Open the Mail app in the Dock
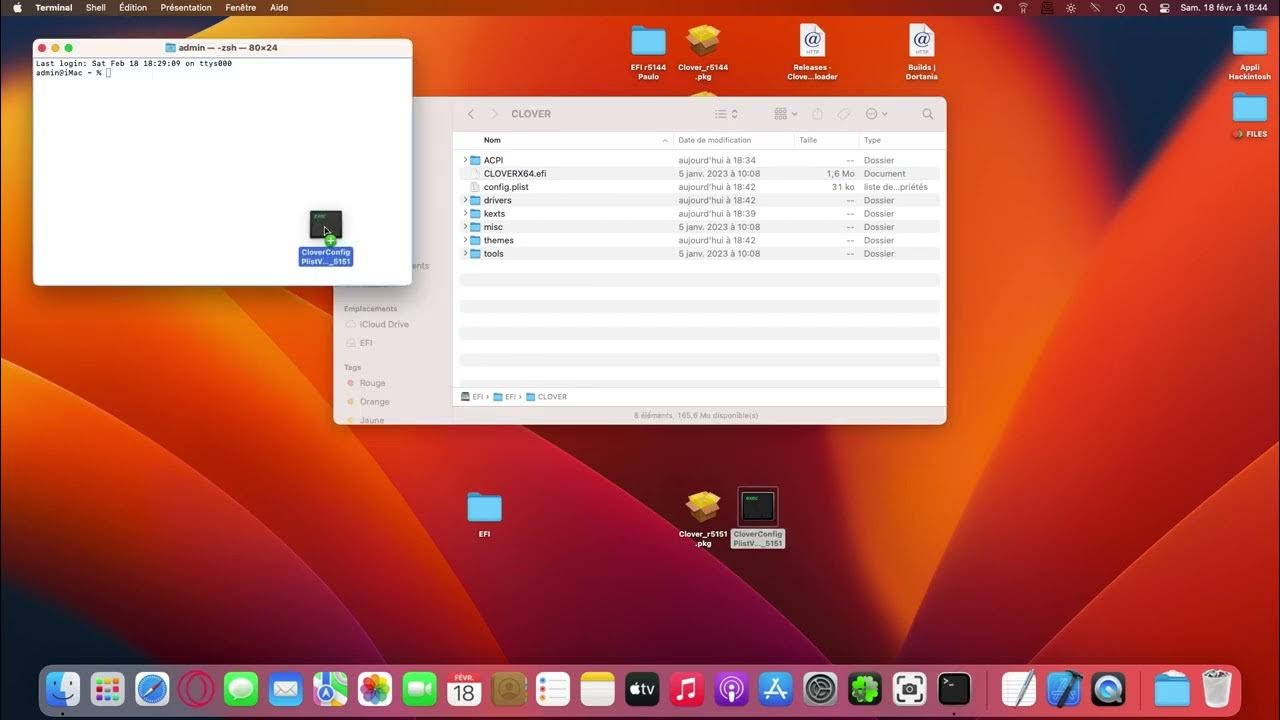This screenshot has height=720, width=1280. coord(285,688)
